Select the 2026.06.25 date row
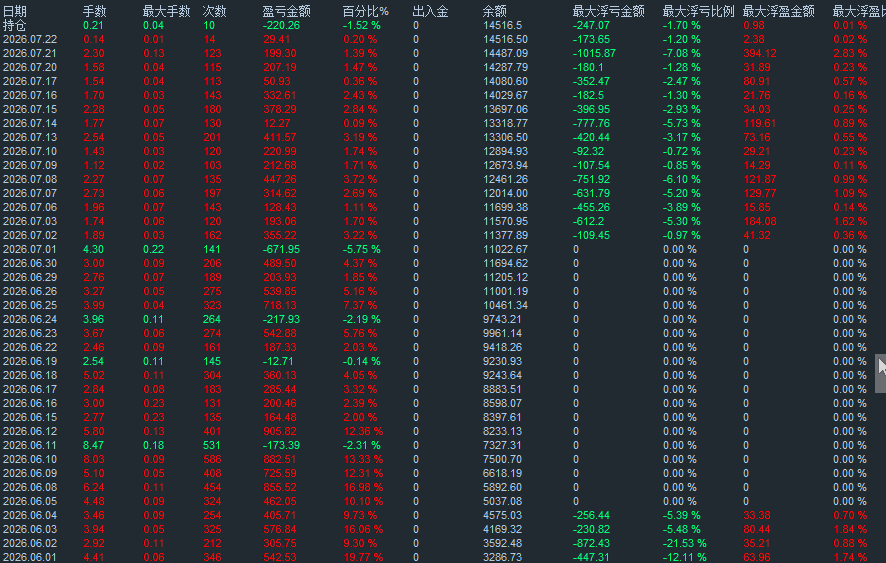This screenshot has height=563, width=886. (x=30, y=305)
